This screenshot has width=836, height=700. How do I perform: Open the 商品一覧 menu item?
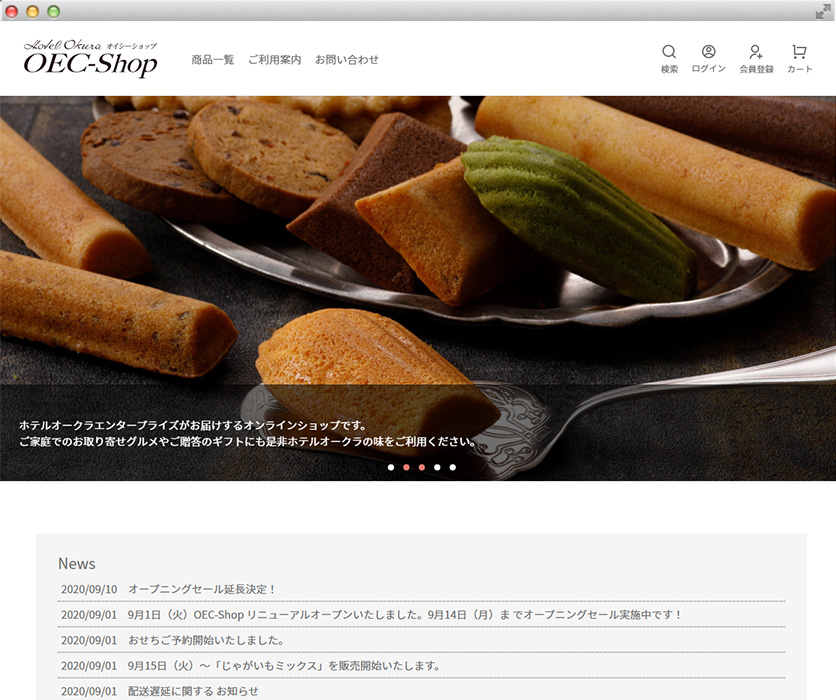click(213, 60)
